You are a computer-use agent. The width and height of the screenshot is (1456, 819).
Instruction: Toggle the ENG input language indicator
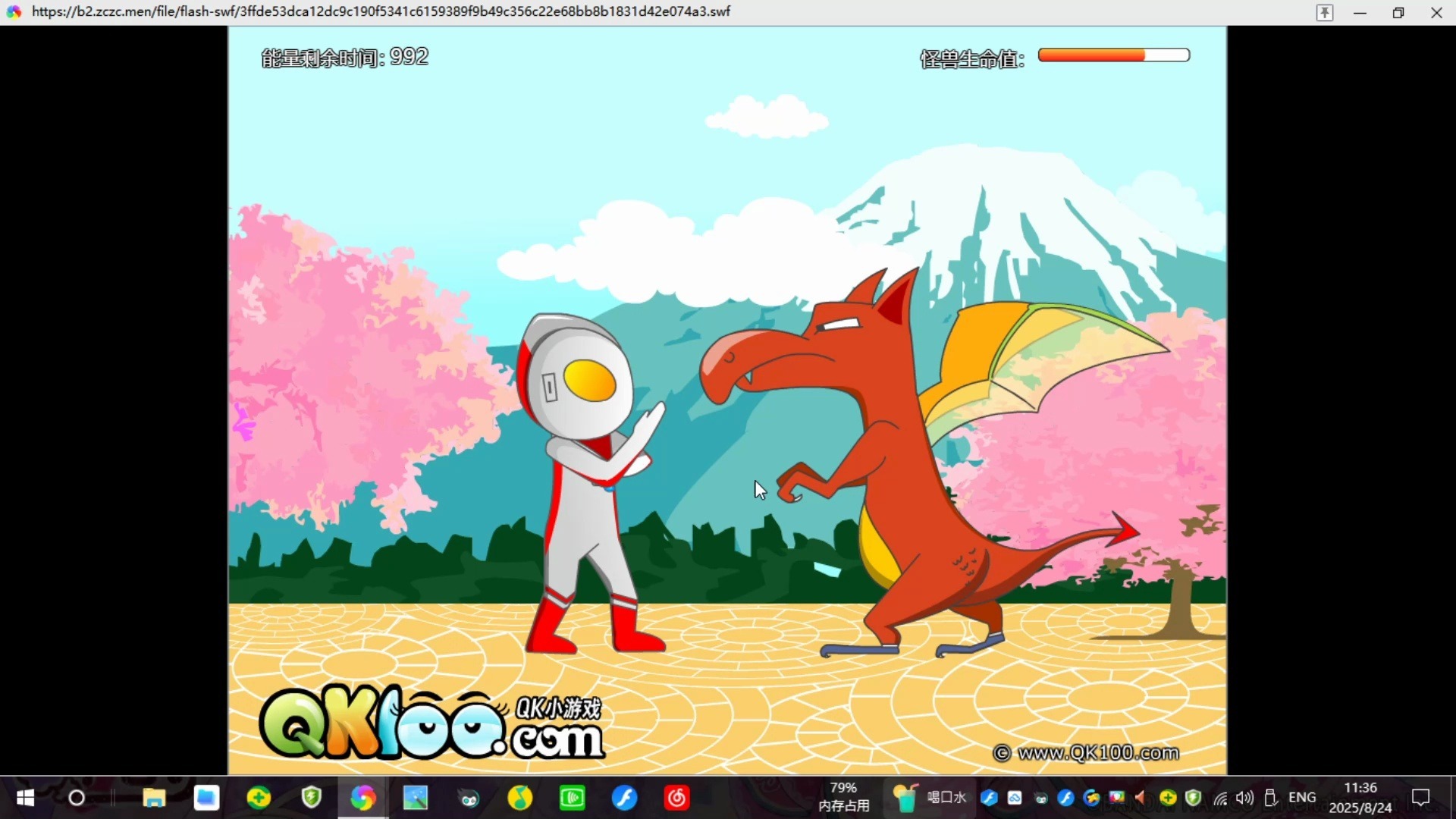tap(1302, 798)
